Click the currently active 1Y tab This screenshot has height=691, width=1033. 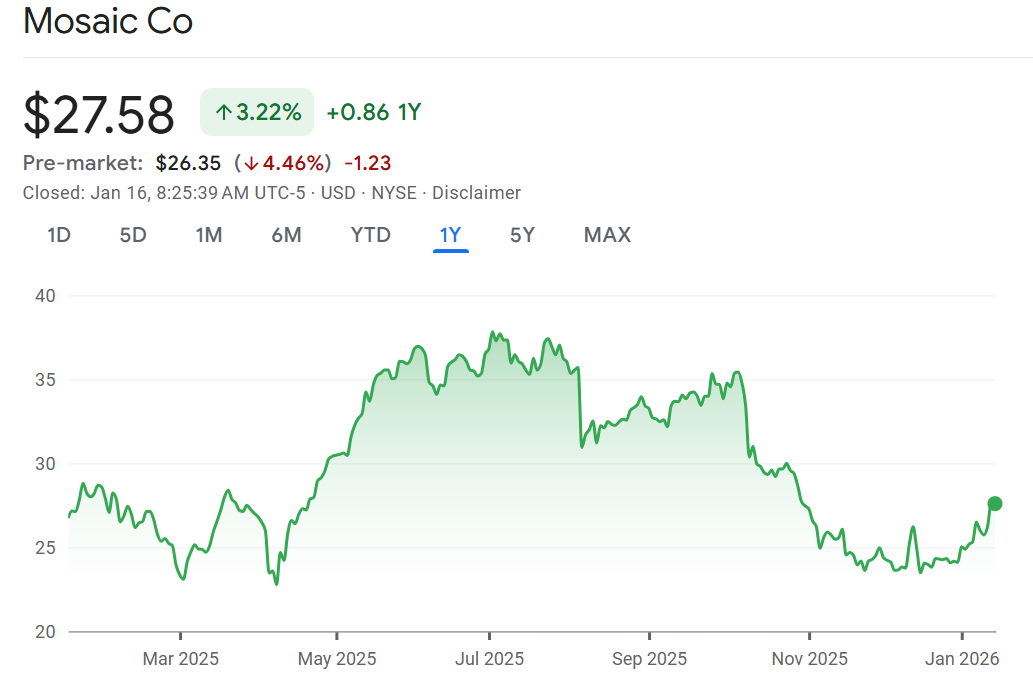pos(450,235)
